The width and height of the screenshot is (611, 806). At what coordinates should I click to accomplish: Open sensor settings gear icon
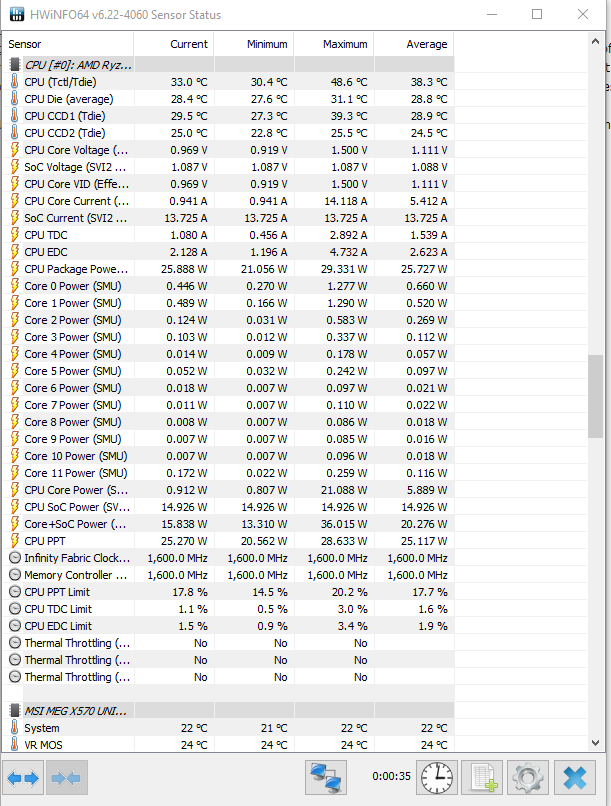(x=528, y=778)
